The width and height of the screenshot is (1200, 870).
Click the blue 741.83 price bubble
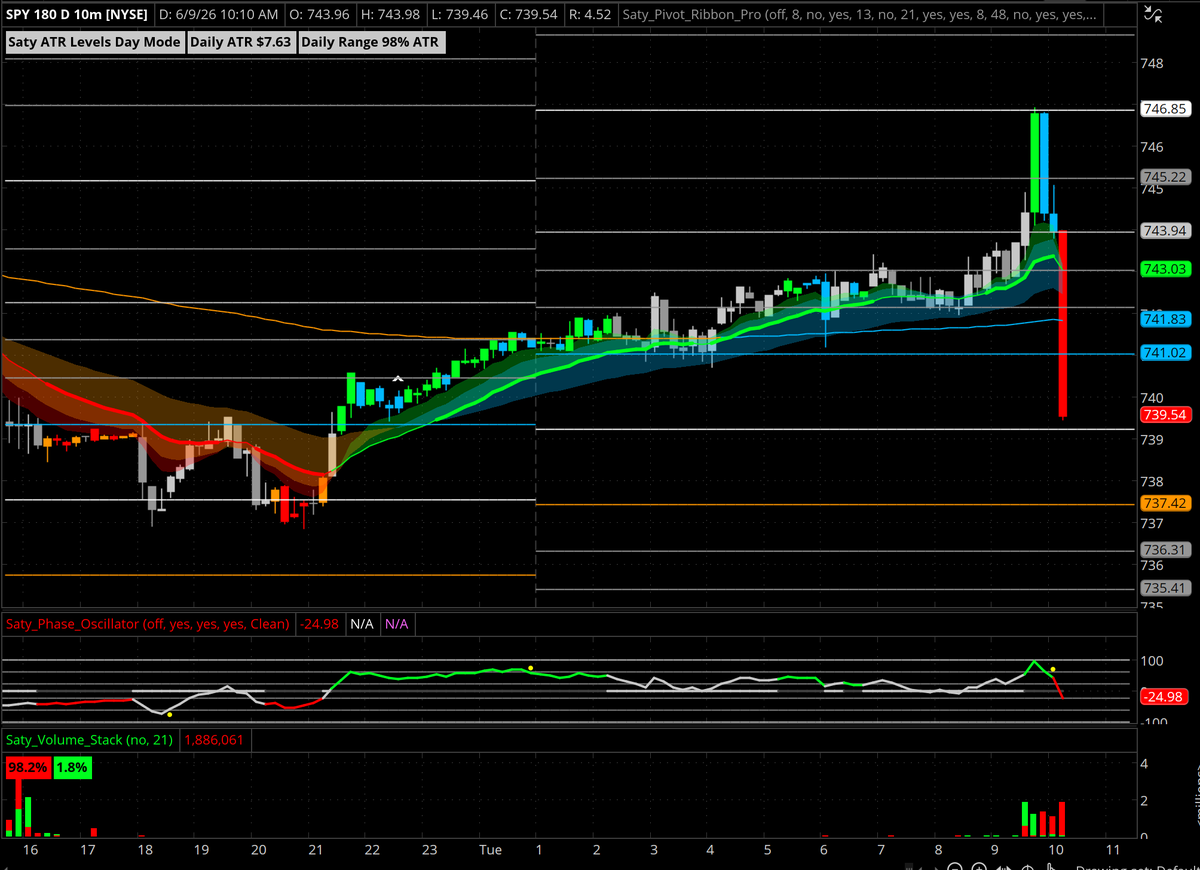[1164, 318]
